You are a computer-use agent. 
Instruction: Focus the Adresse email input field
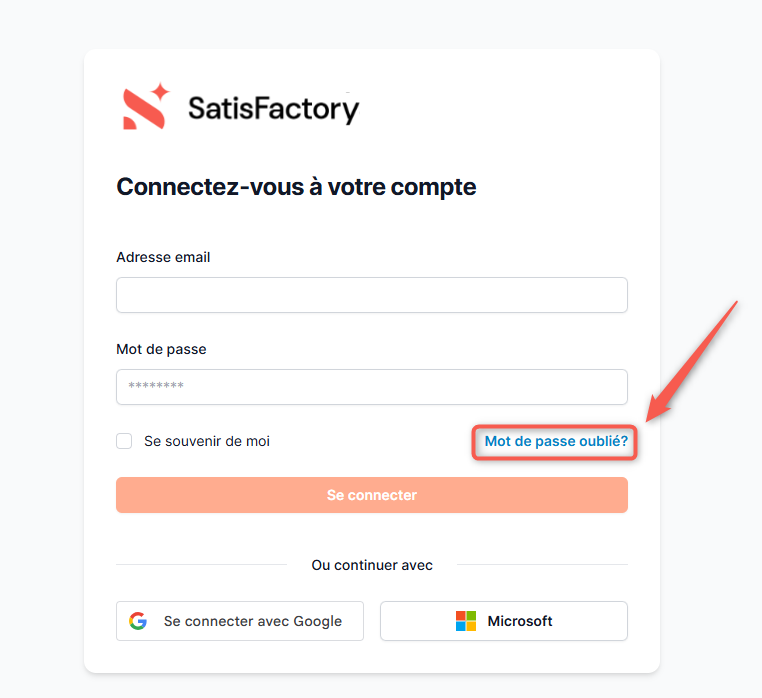pyautogui.click(x=372, y=295)
